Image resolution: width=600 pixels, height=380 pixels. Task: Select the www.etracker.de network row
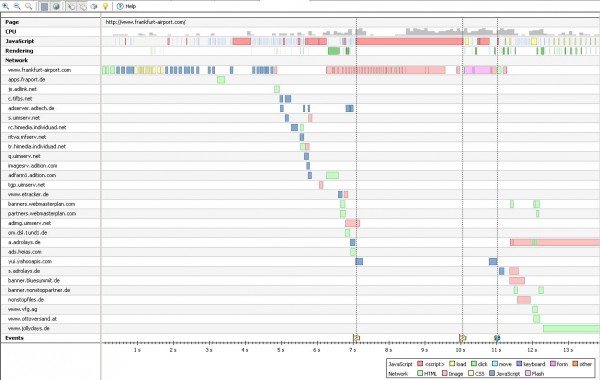[28, 194]
